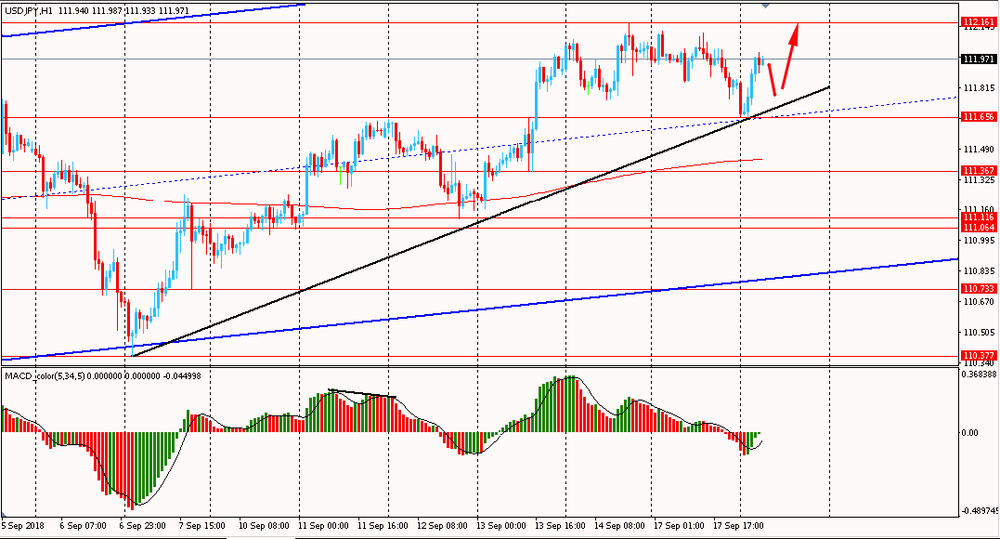The image size is (1000, 539).
Task: Click the 111.367 red price level label
Action: (x=978, y=170)
